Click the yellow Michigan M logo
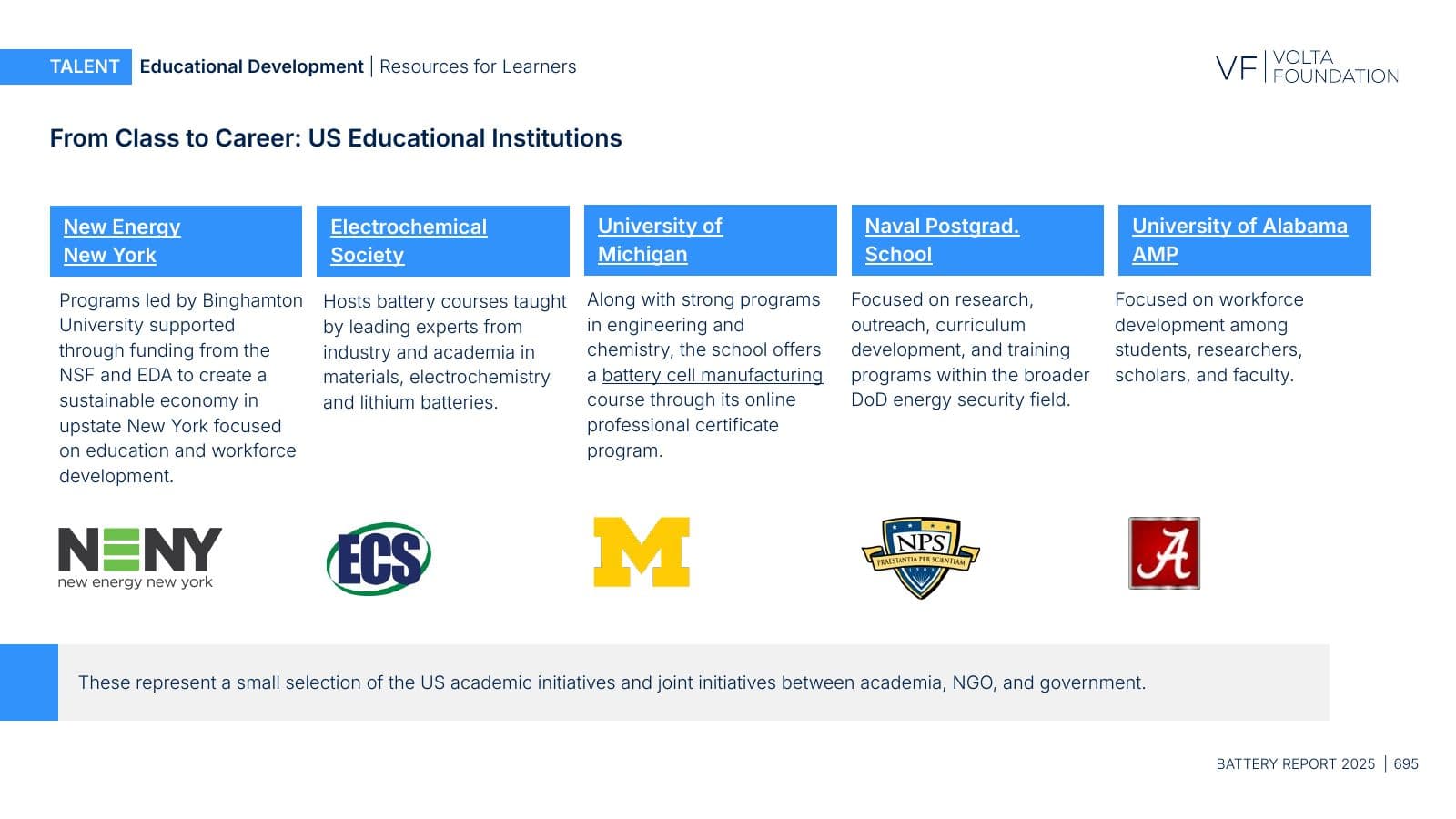Screen dimensions: 1456x819 pyautogui.click(x=642, y=551)
